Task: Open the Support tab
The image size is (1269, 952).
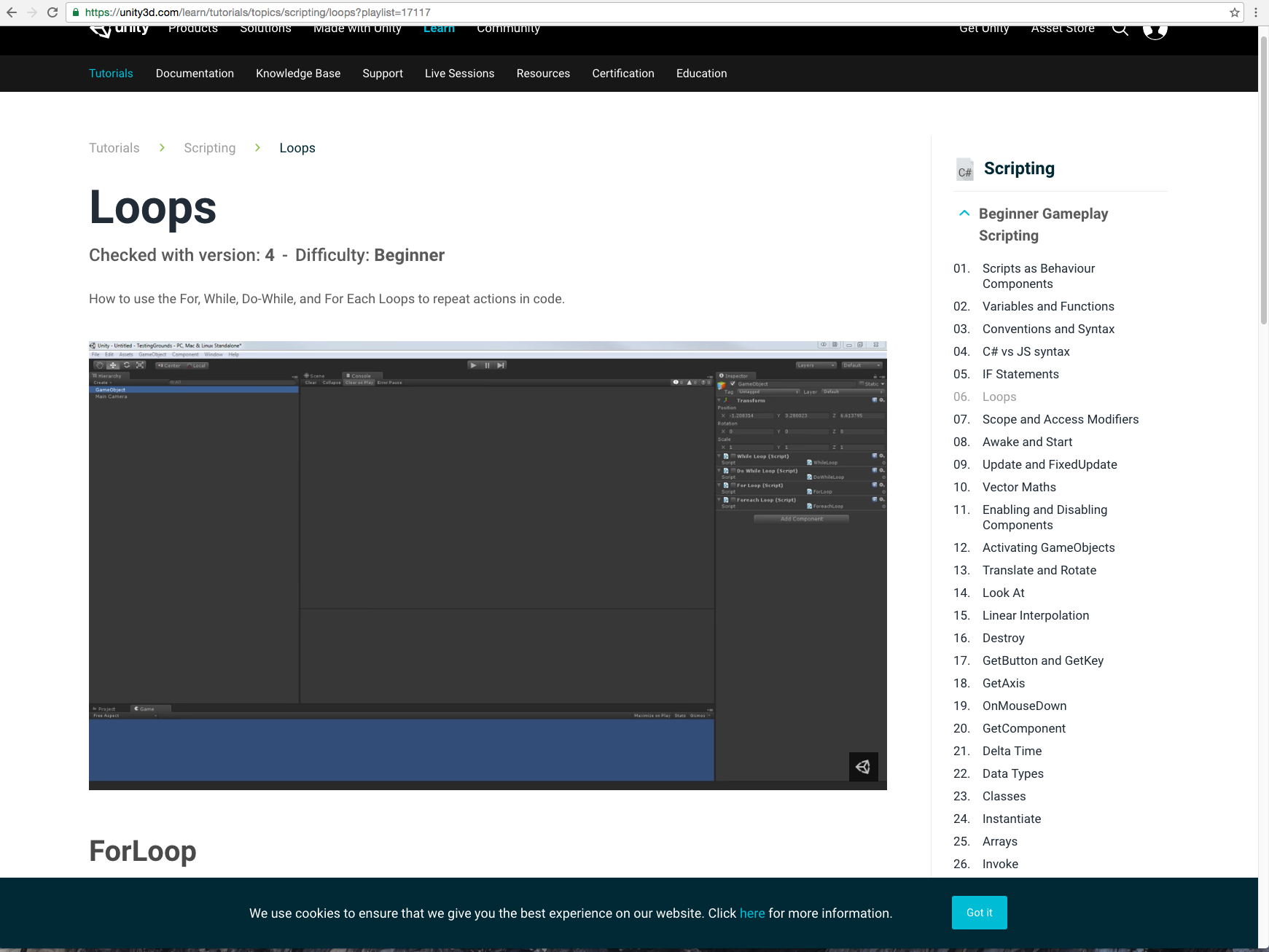Action: click(x=383, y=74)
